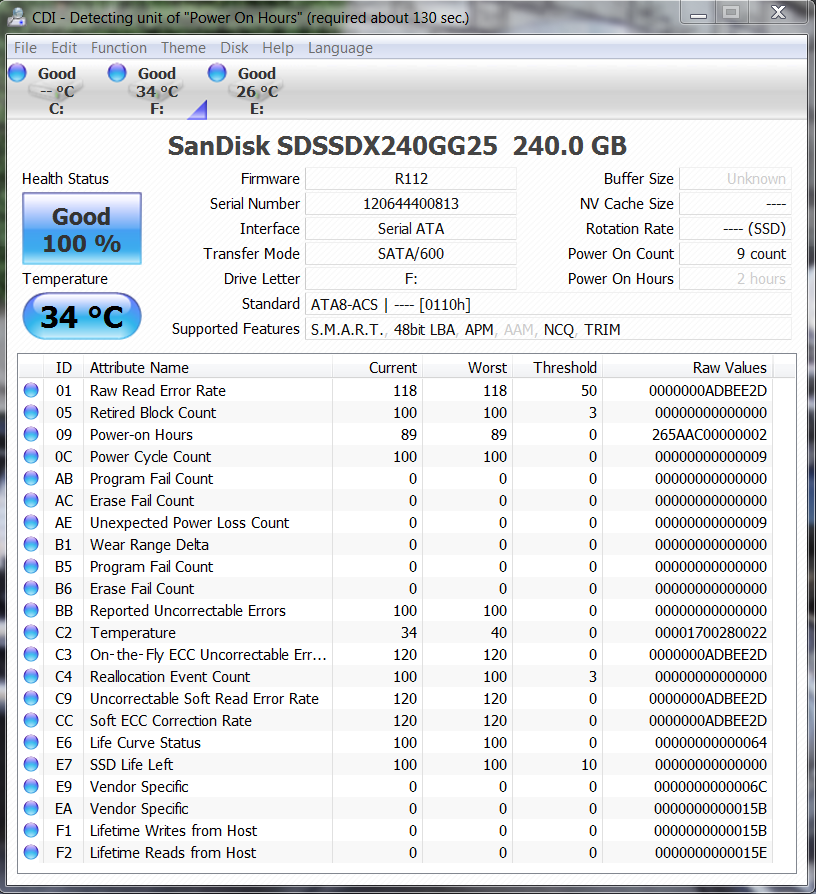This screenshot has width=816, height=894.
Task: Open the Function menu
Action: point(118,48)
